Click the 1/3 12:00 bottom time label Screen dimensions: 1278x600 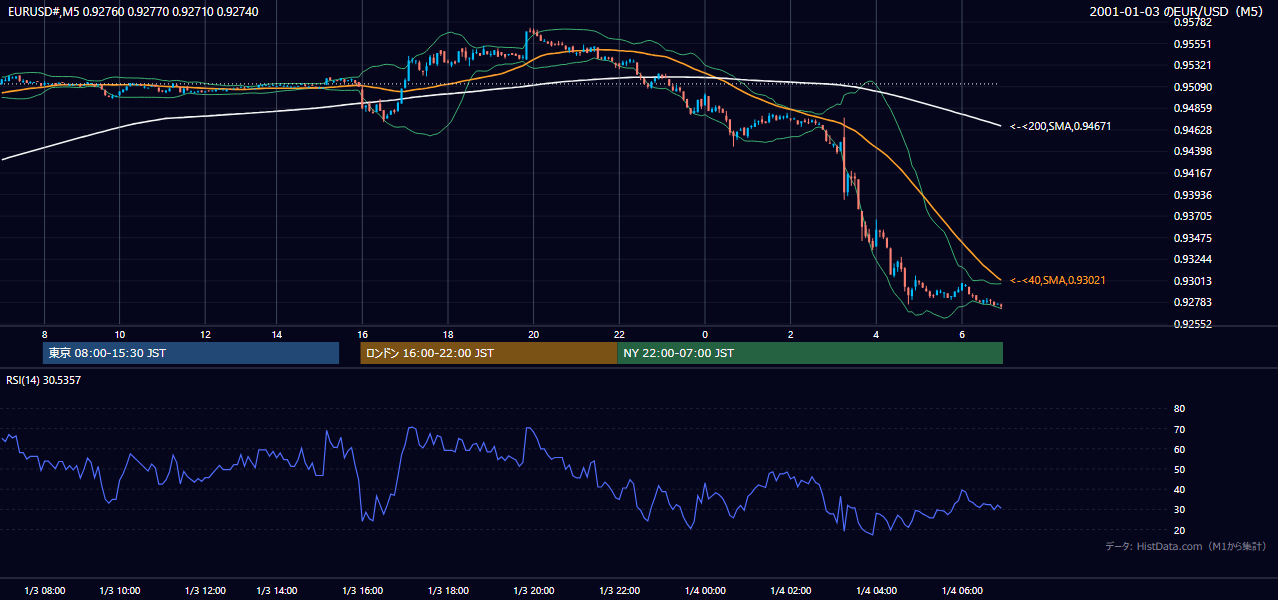(205, 591)
